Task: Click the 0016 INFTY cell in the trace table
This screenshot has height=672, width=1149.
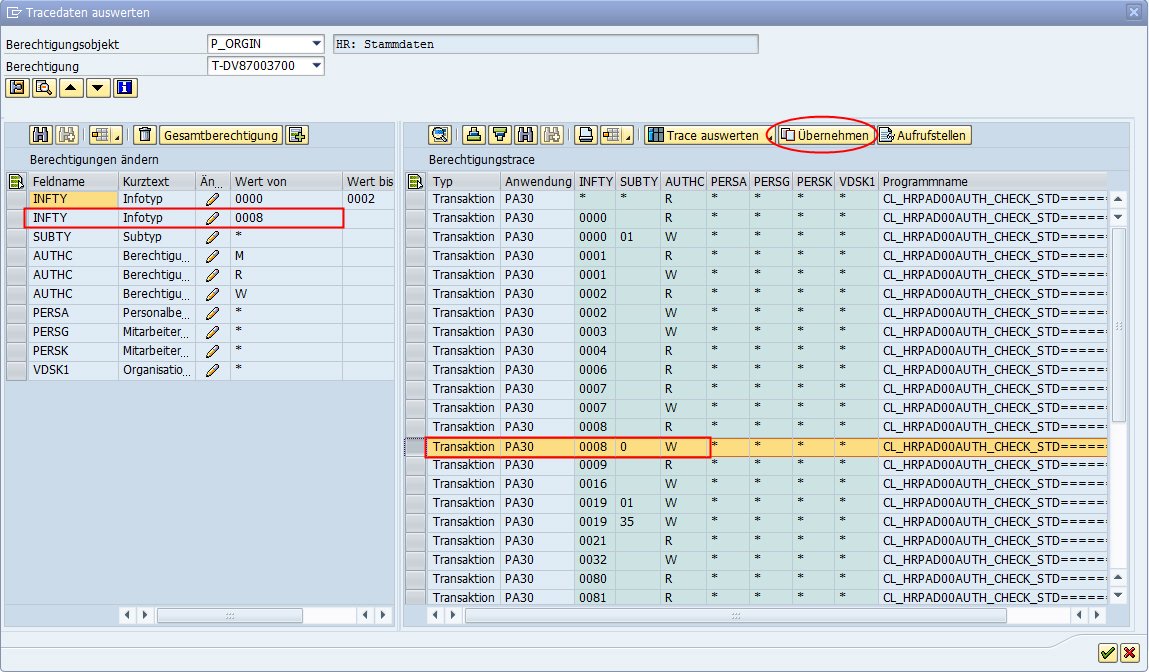Action: coord(595,484)
